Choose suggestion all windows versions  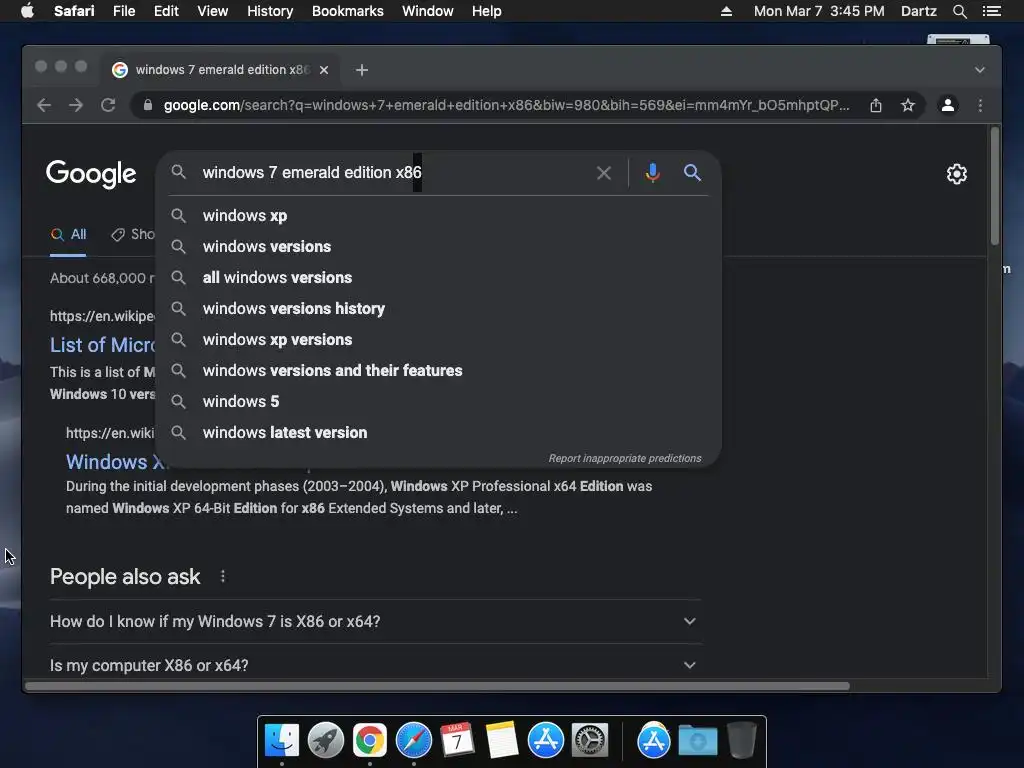439,278
